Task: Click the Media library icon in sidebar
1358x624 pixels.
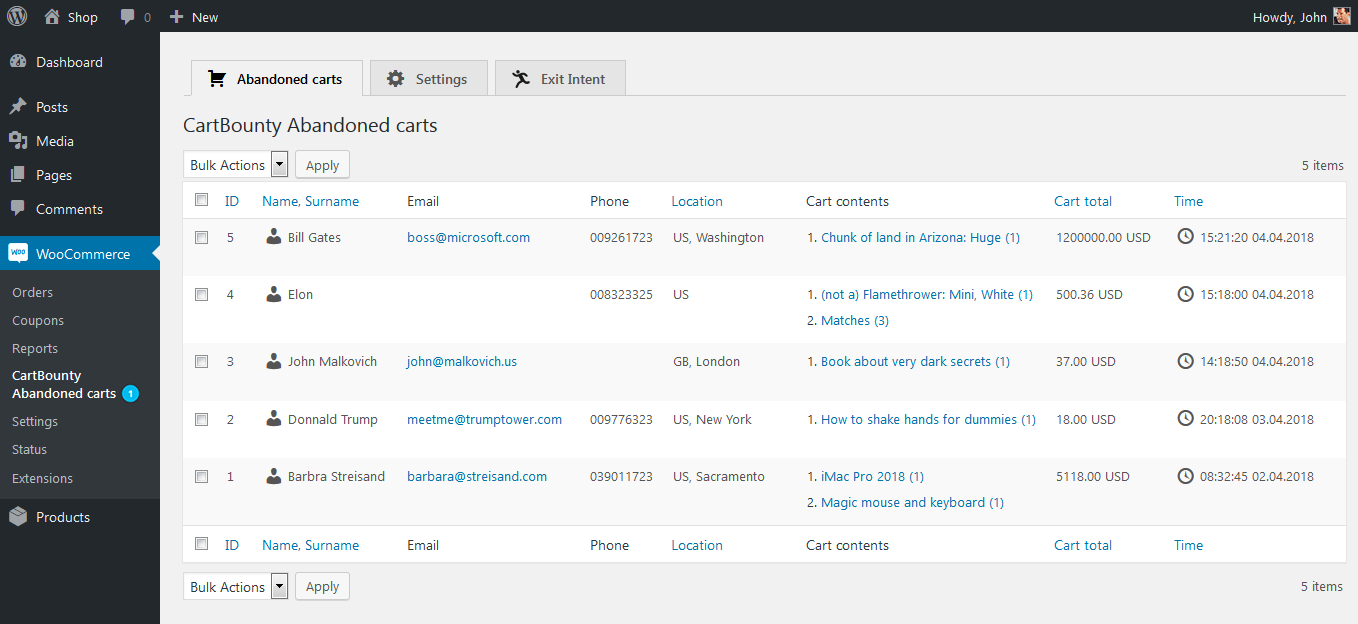Action: click(18, 141)
